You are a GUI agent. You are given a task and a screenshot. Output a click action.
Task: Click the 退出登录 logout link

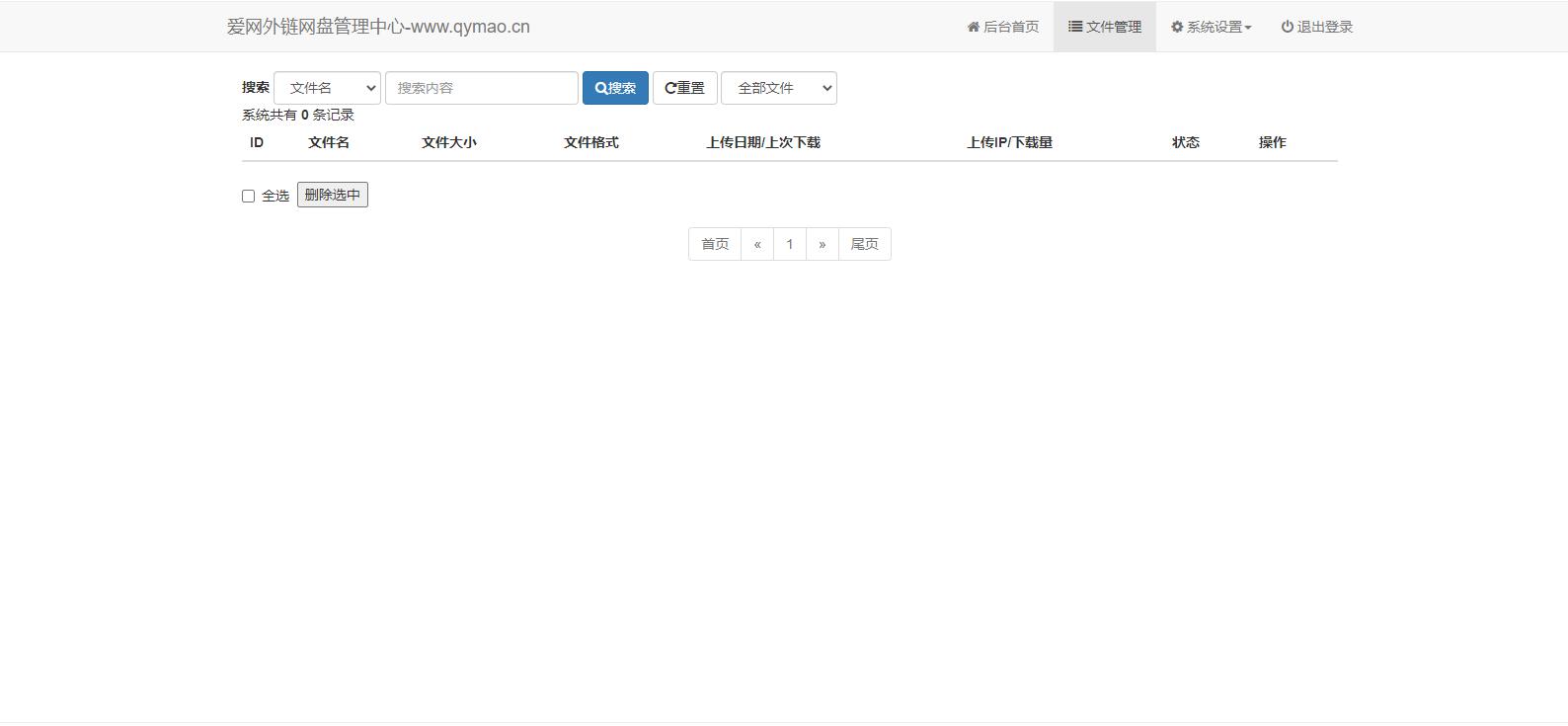click(x=1324, y=27)
